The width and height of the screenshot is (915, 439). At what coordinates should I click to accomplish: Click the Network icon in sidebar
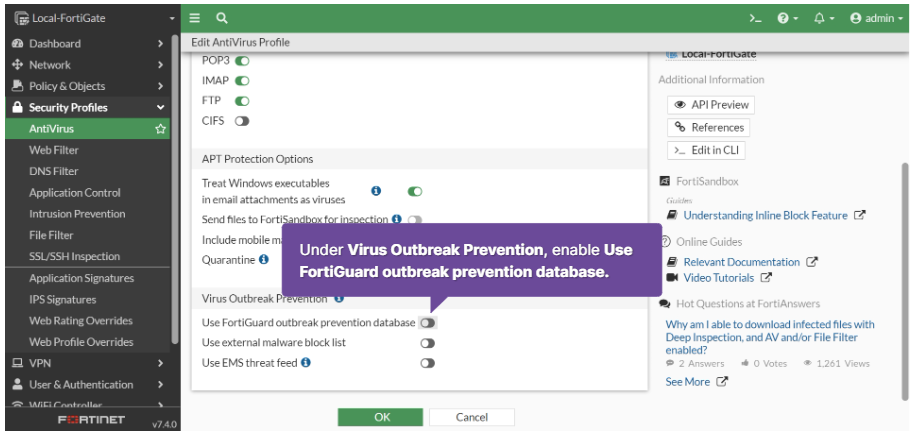pyautogui.click(x=18, y=65)
